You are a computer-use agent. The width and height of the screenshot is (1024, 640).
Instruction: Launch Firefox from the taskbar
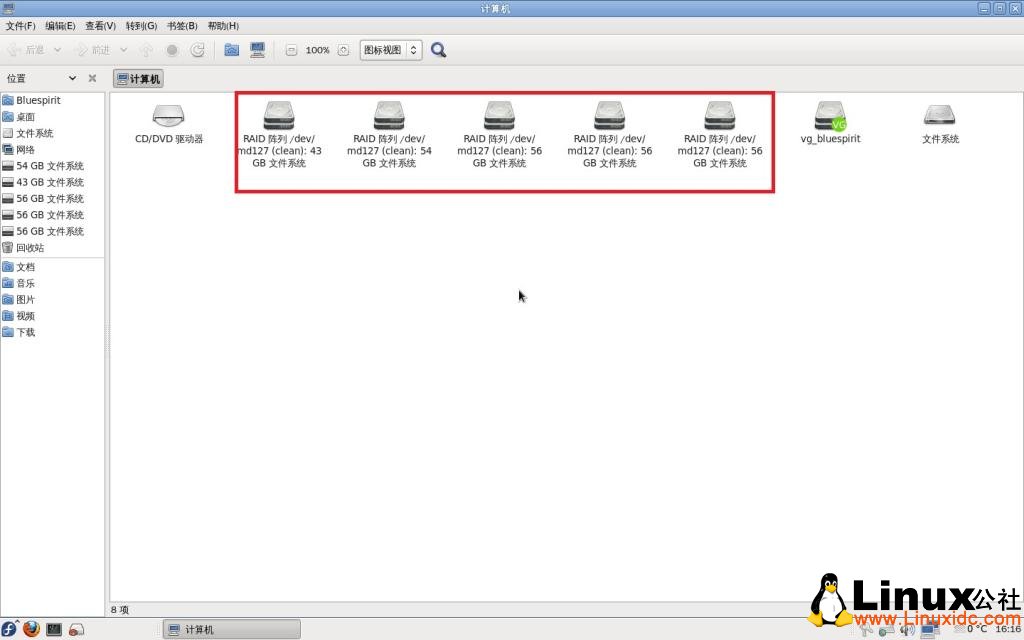pyautogui.click(x=30, y=629)
